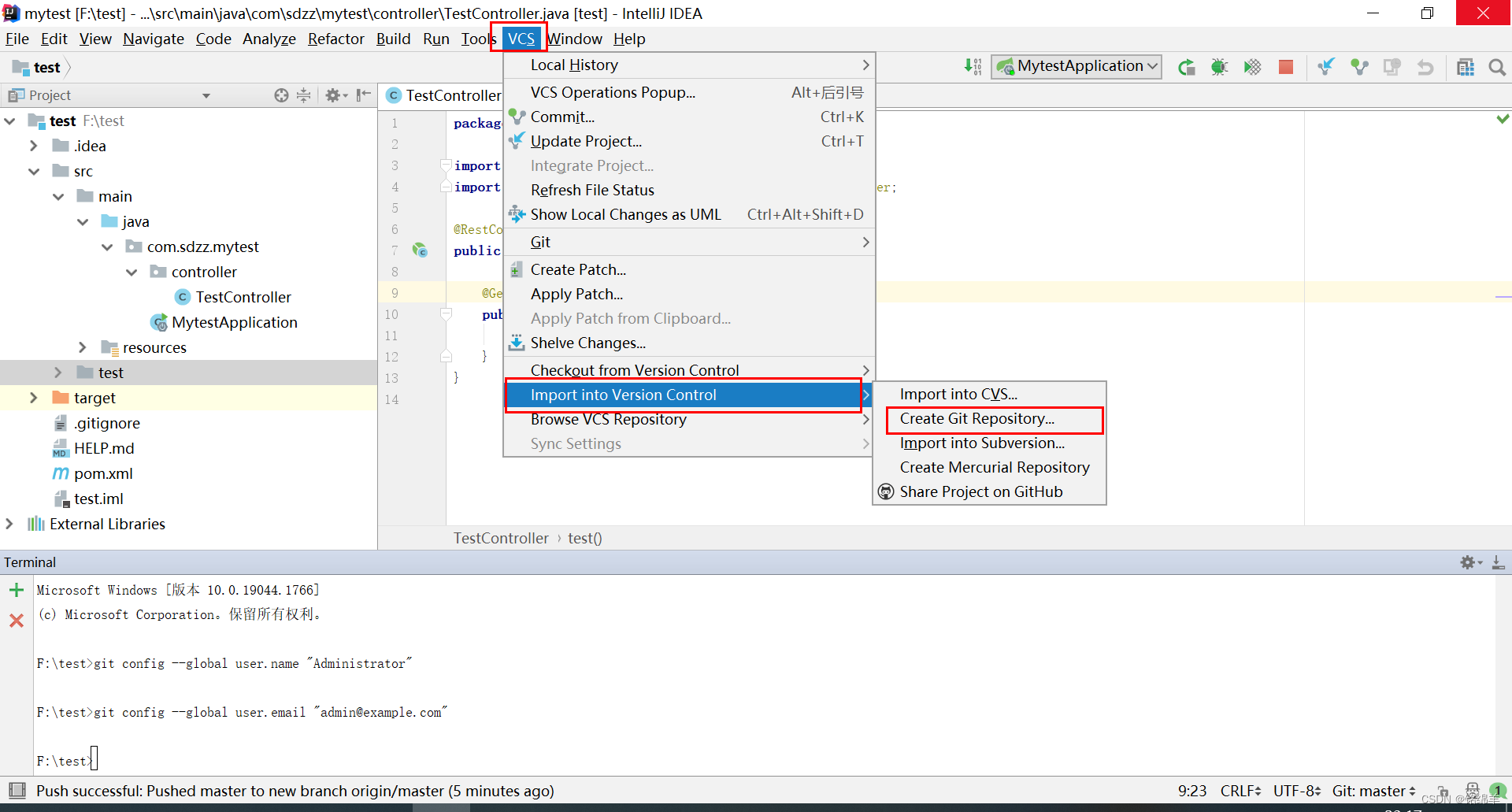This screenshot has width=1512, height=812.
Task: Click the Update Project toolbar icon
Action: [1326, 67]
